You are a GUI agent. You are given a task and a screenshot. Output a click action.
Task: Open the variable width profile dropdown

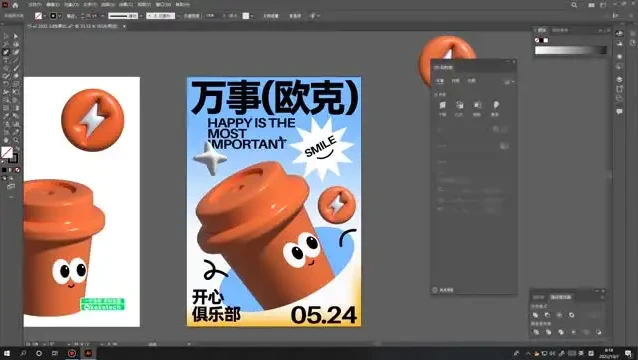pyautogui.click(x=141, y=16)
